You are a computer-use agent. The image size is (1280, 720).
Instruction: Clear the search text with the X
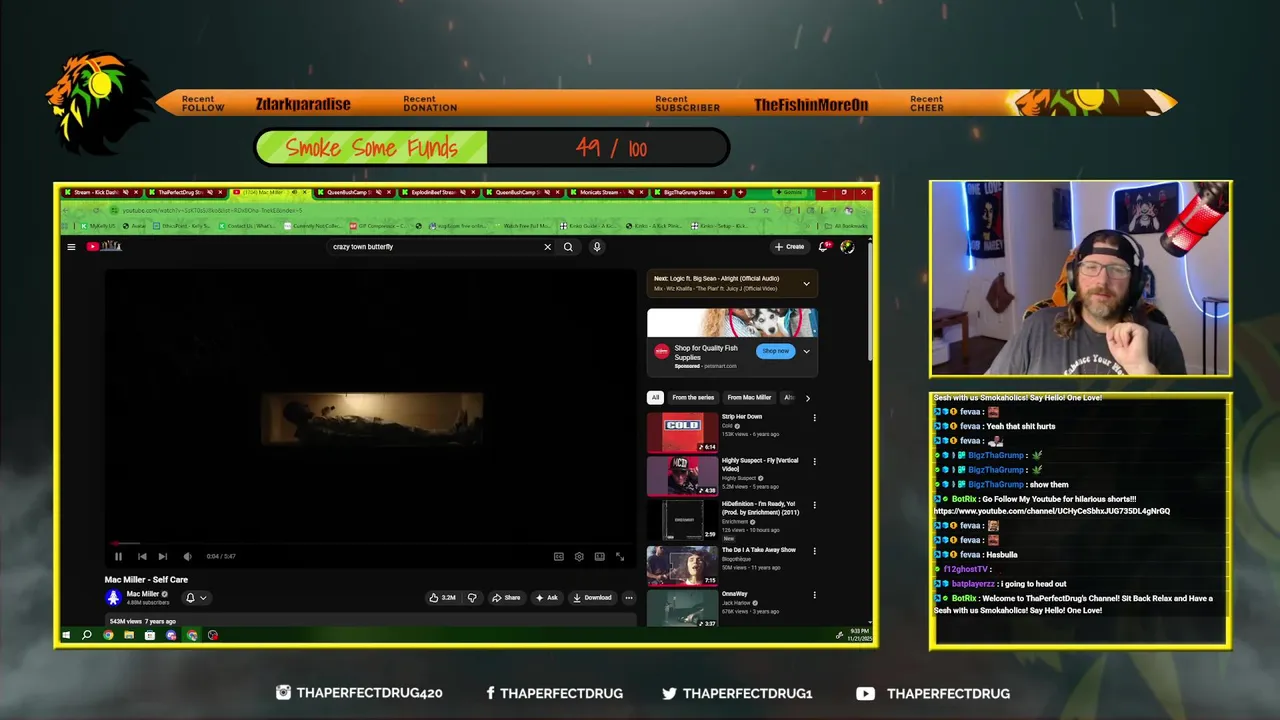(x=547, y=247)
